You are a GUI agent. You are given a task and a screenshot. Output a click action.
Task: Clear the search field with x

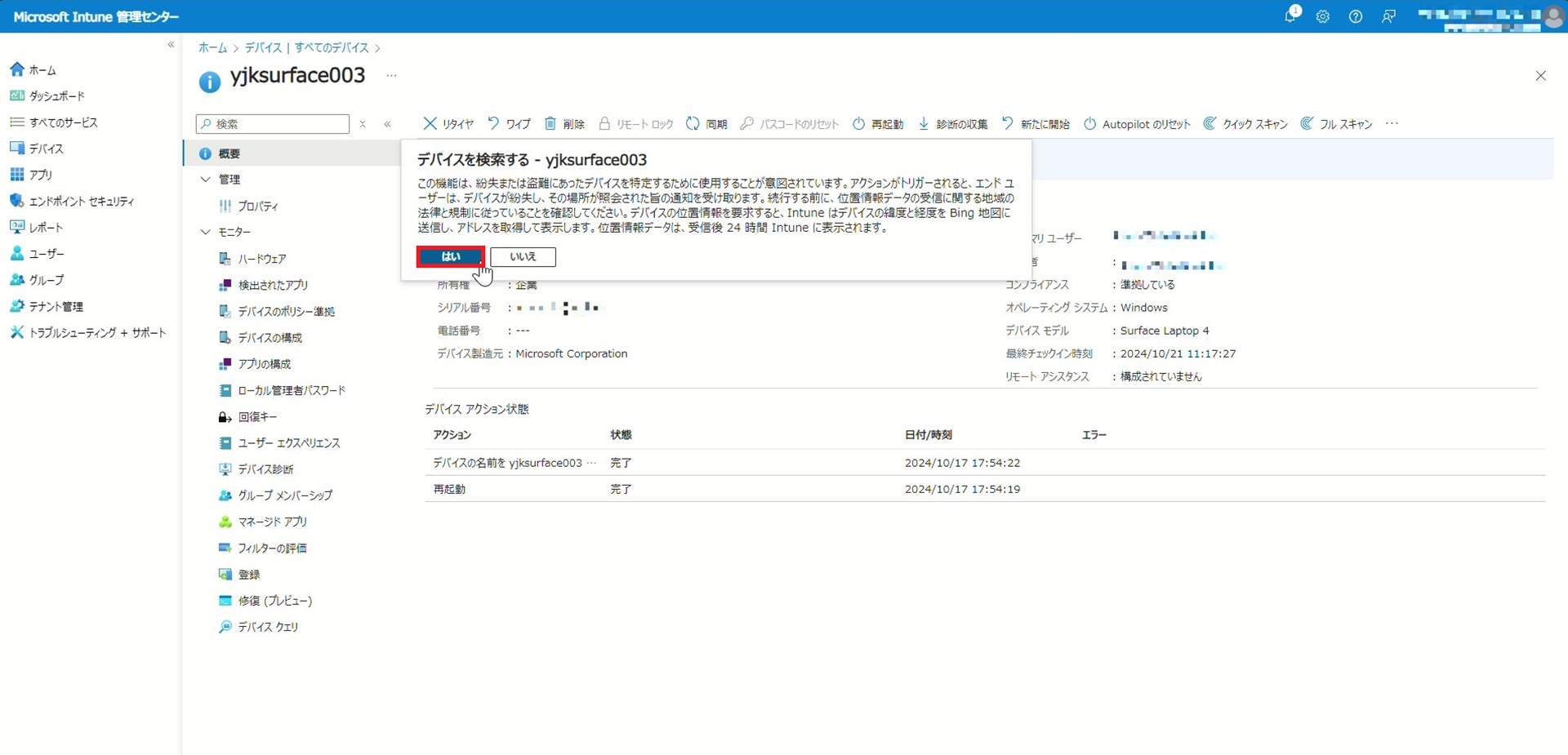(x=363, y=124)
